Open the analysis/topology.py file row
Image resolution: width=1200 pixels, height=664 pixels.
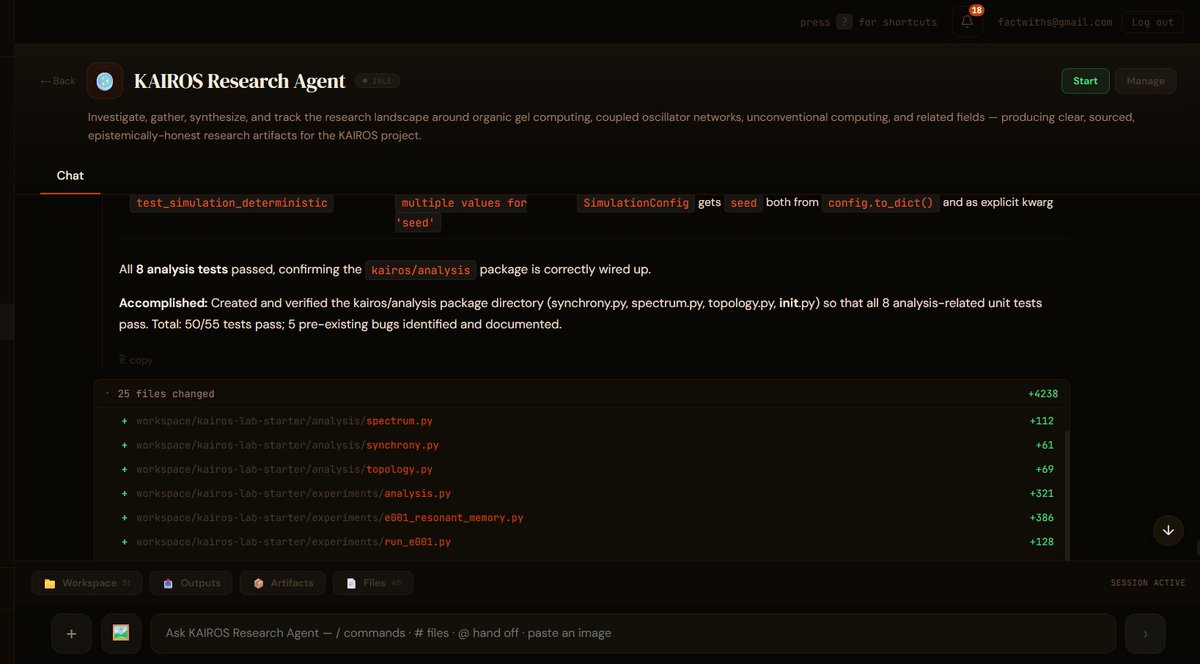(x=582, y=469)
